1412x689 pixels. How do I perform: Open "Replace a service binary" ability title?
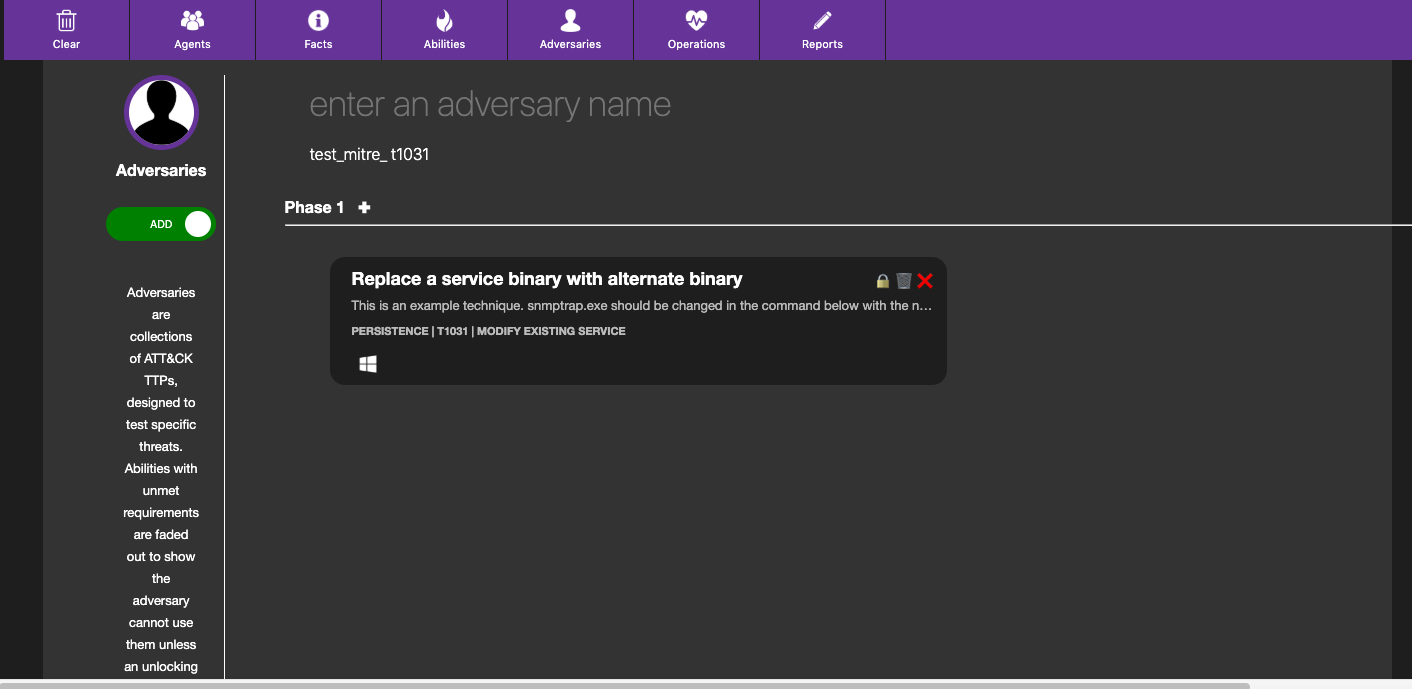[x=546, y=279]
